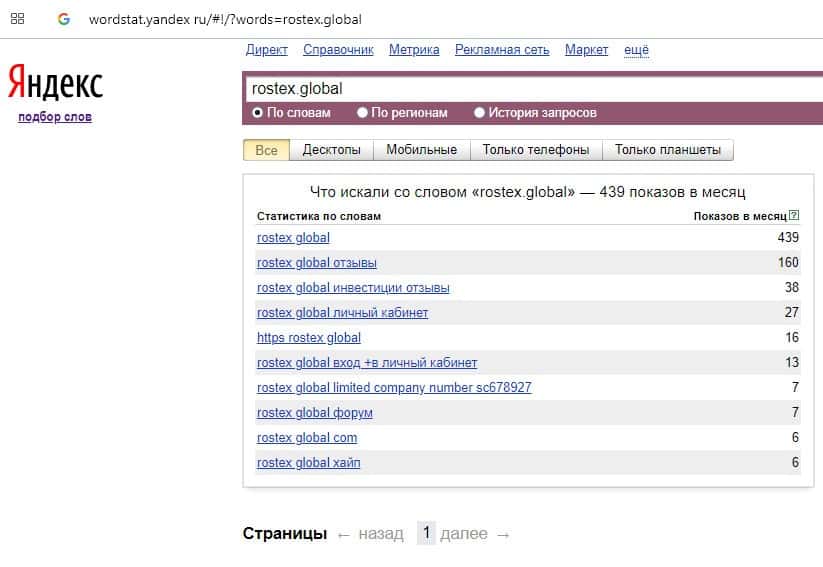Open the https rostex global link
Viewport: 823px width, 567px height.
coord(309,338)
